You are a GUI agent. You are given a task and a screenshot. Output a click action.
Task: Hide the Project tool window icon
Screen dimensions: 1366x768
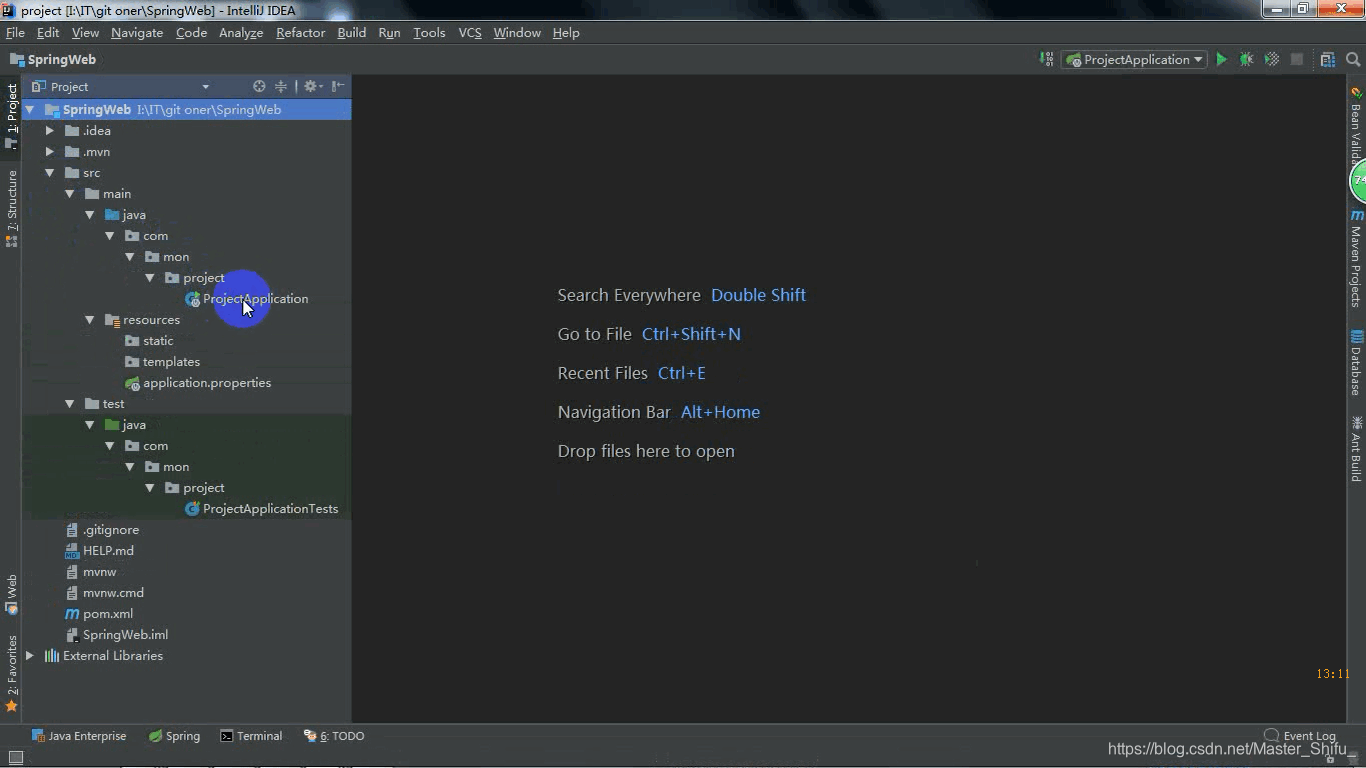click(338, 87)
